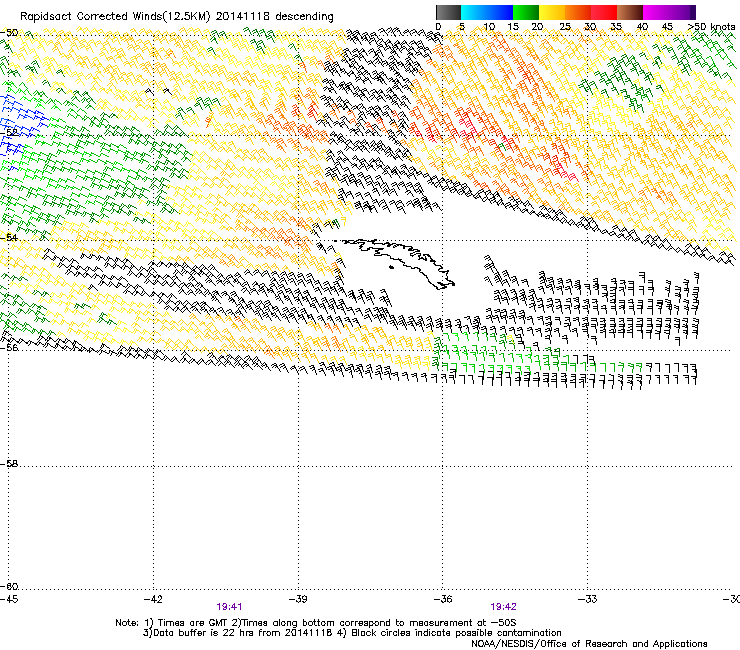Click the 'Data buffer is 22 hrs' note

(x=352, y=633)
